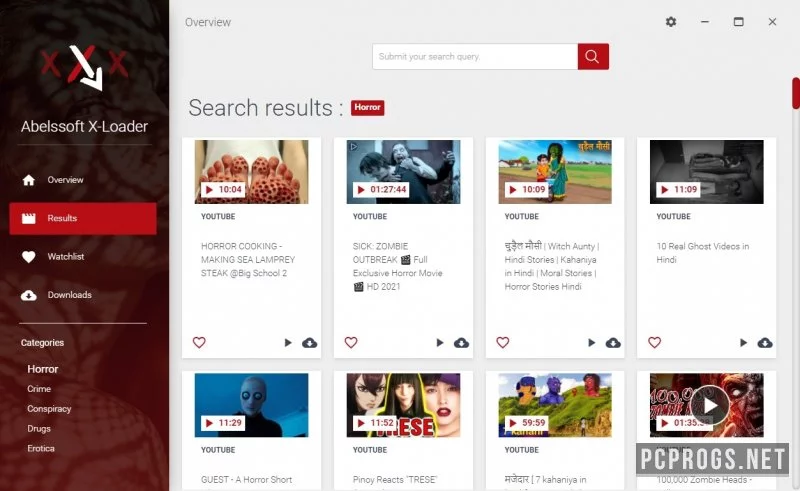
Task: Open the HORROR COOKING thumbnail with toes
Action: pyautogui.click(x=252, y=172)
